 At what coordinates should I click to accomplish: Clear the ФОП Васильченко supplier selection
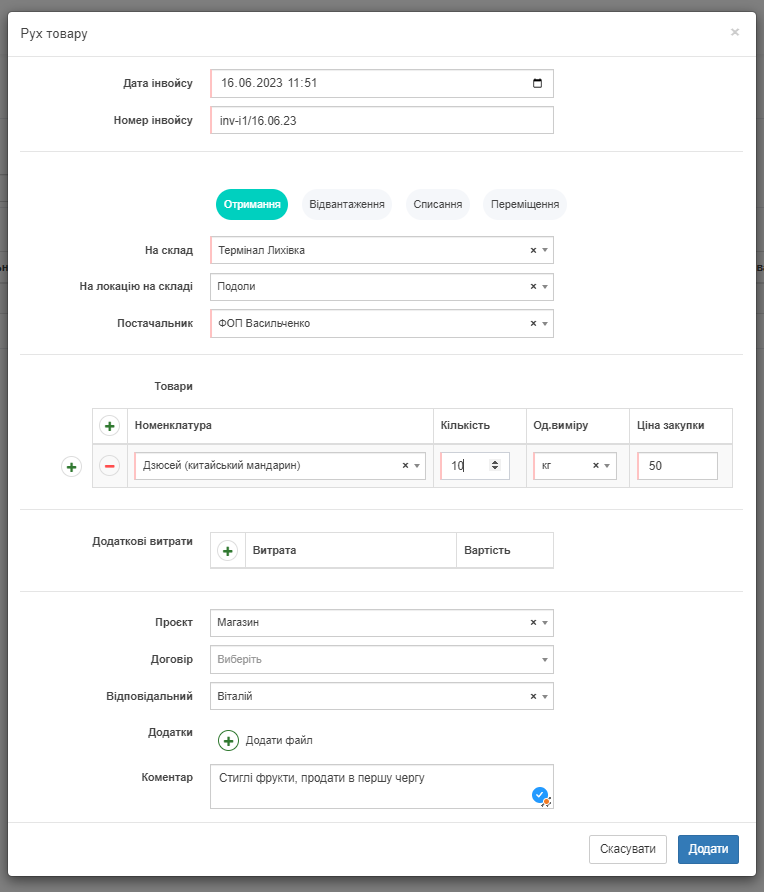click(x=533, y=323)
